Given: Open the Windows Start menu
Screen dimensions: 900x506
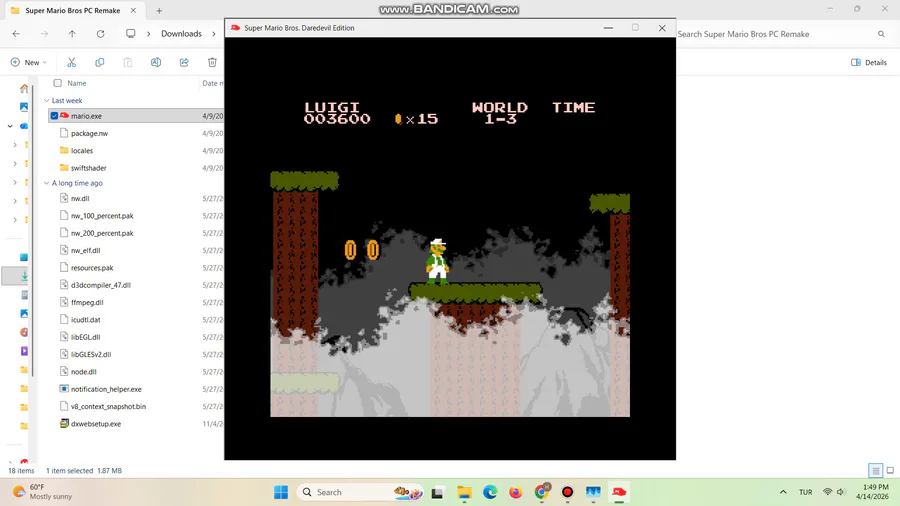Looking at the screenshot, I should 281,492.
